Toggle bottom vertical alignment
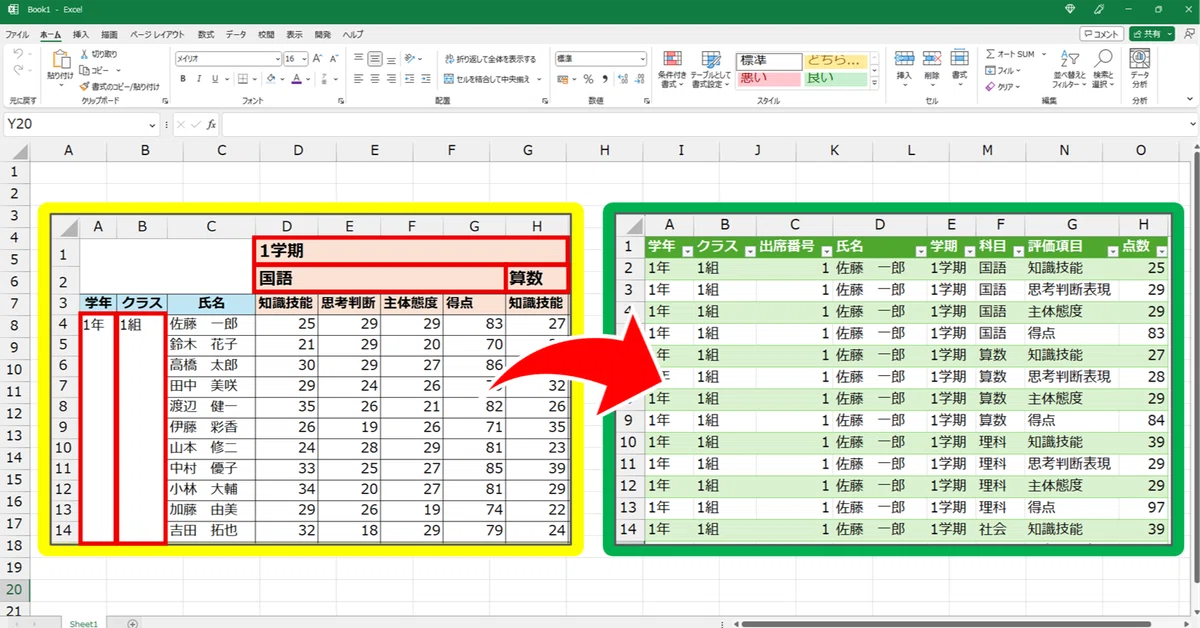 391,59
